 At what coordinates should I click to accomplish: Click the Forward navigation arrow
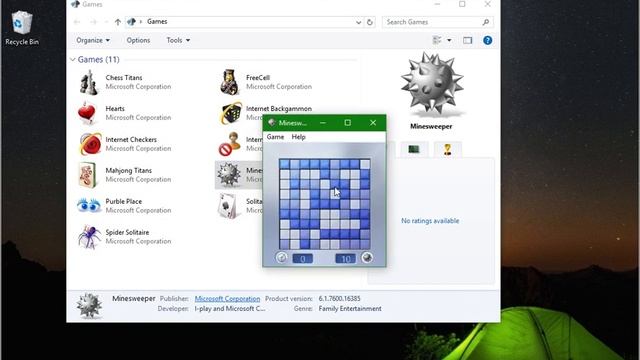point(93,22)
